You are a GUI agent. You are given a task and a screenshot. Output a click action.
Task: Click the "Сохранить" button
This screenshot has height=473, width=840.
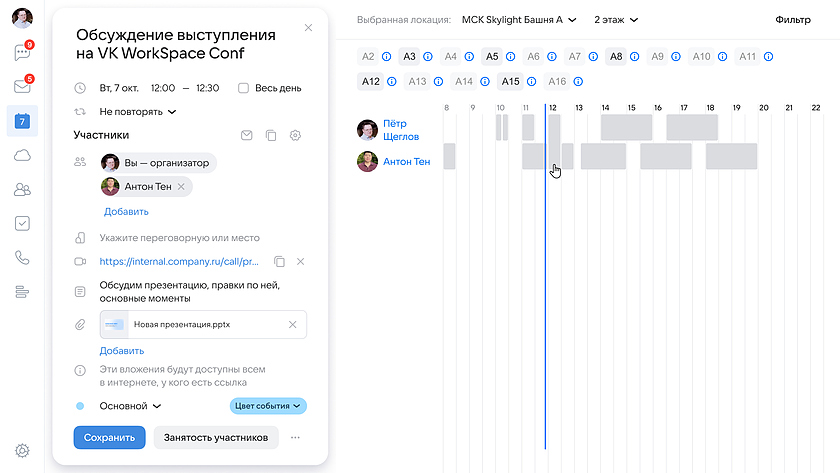pyautogui.click(x=109, y=437)
